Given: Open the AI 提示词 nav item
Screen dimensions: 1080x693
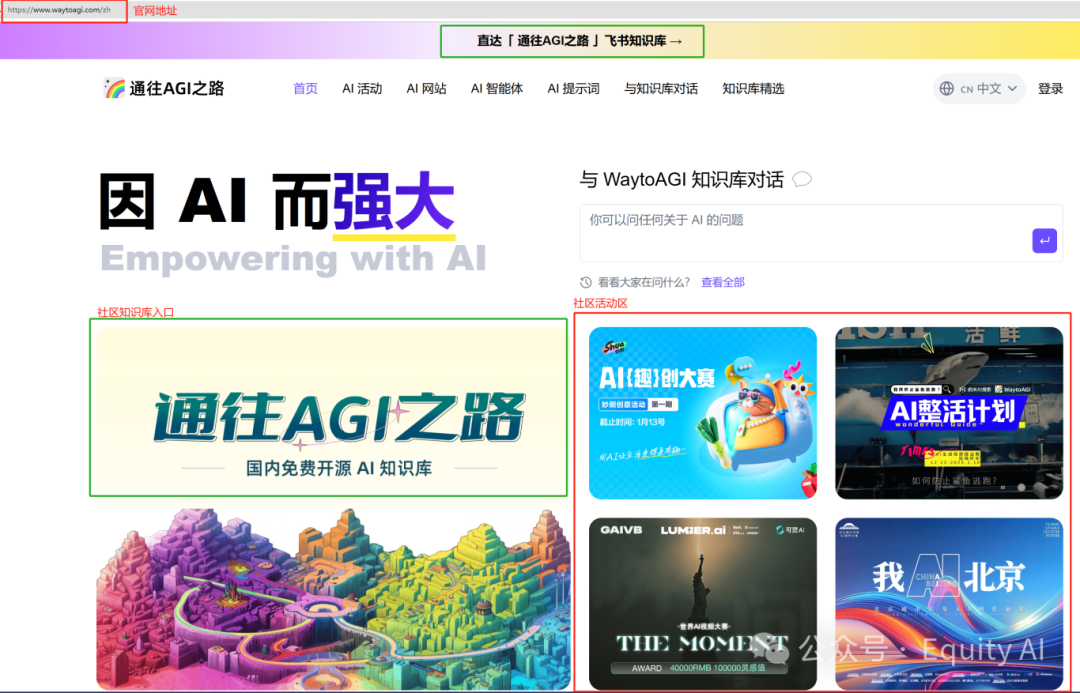Looking at the screenshot, I should [x=573, y=89].
